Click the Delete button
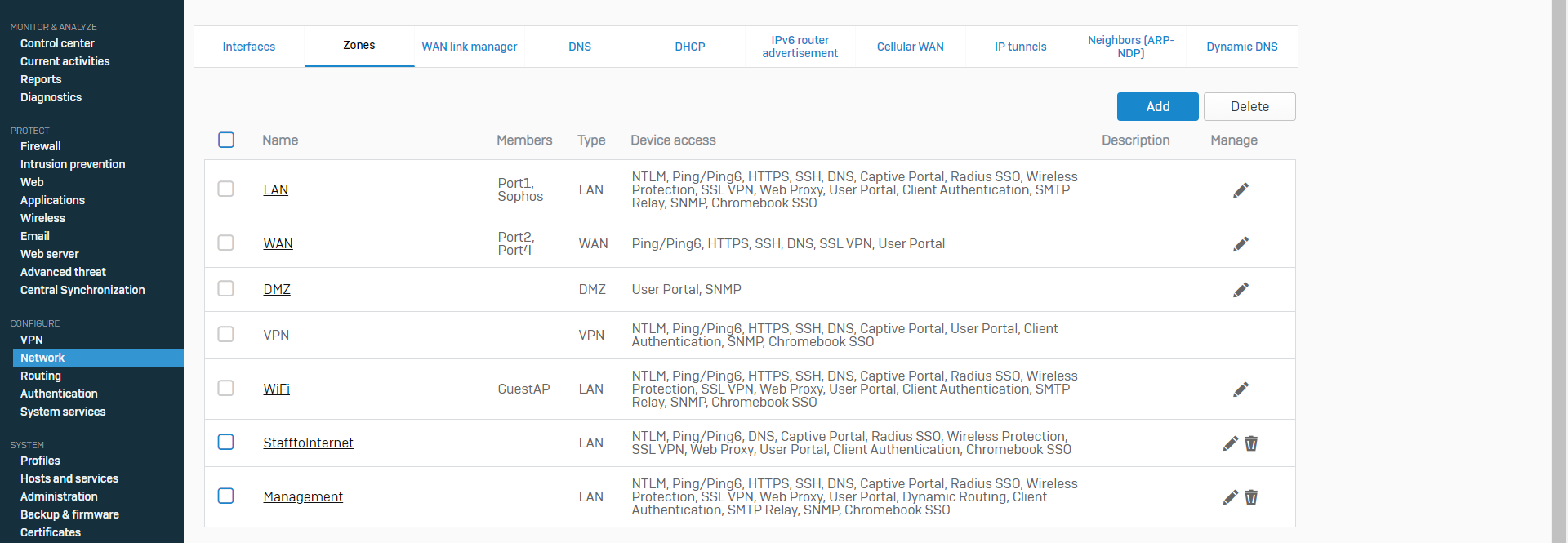Screen dimensions: 1568x543 [1249, 106]
